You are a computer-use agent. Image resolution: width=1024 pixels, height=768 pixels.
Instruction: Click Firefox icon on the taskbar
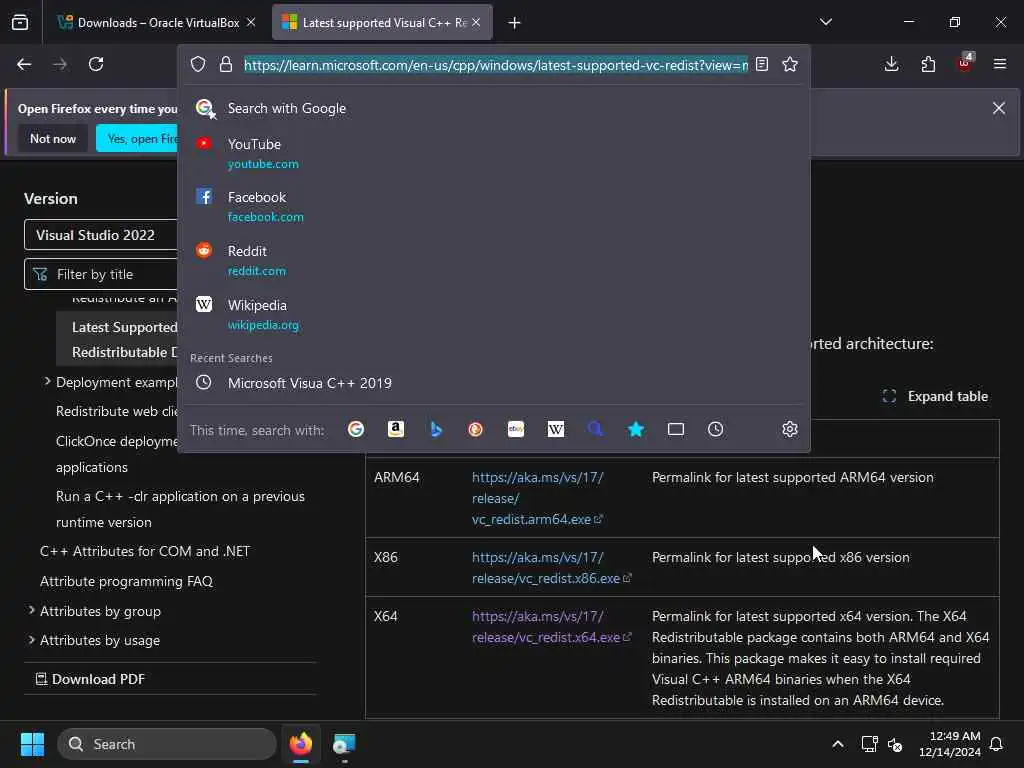pyautogui.click(x=300, y=744)
